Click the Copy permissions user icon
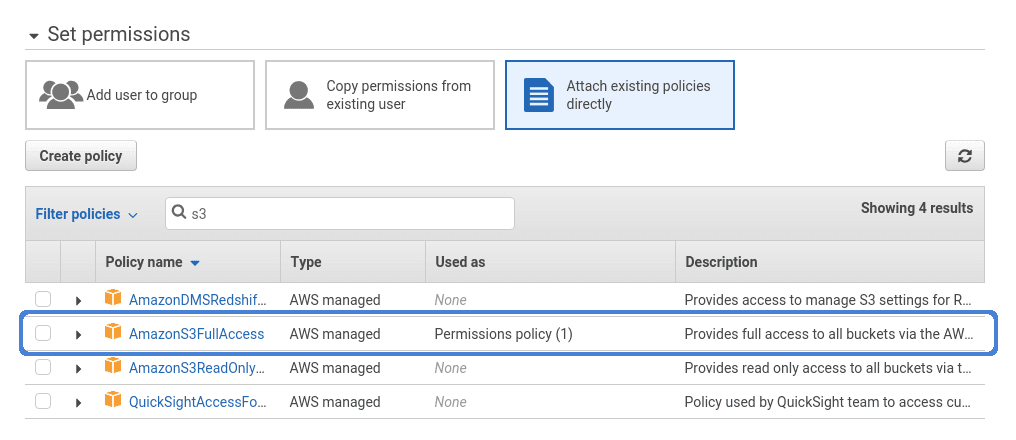1016x440 pixels. click(299, 95)
